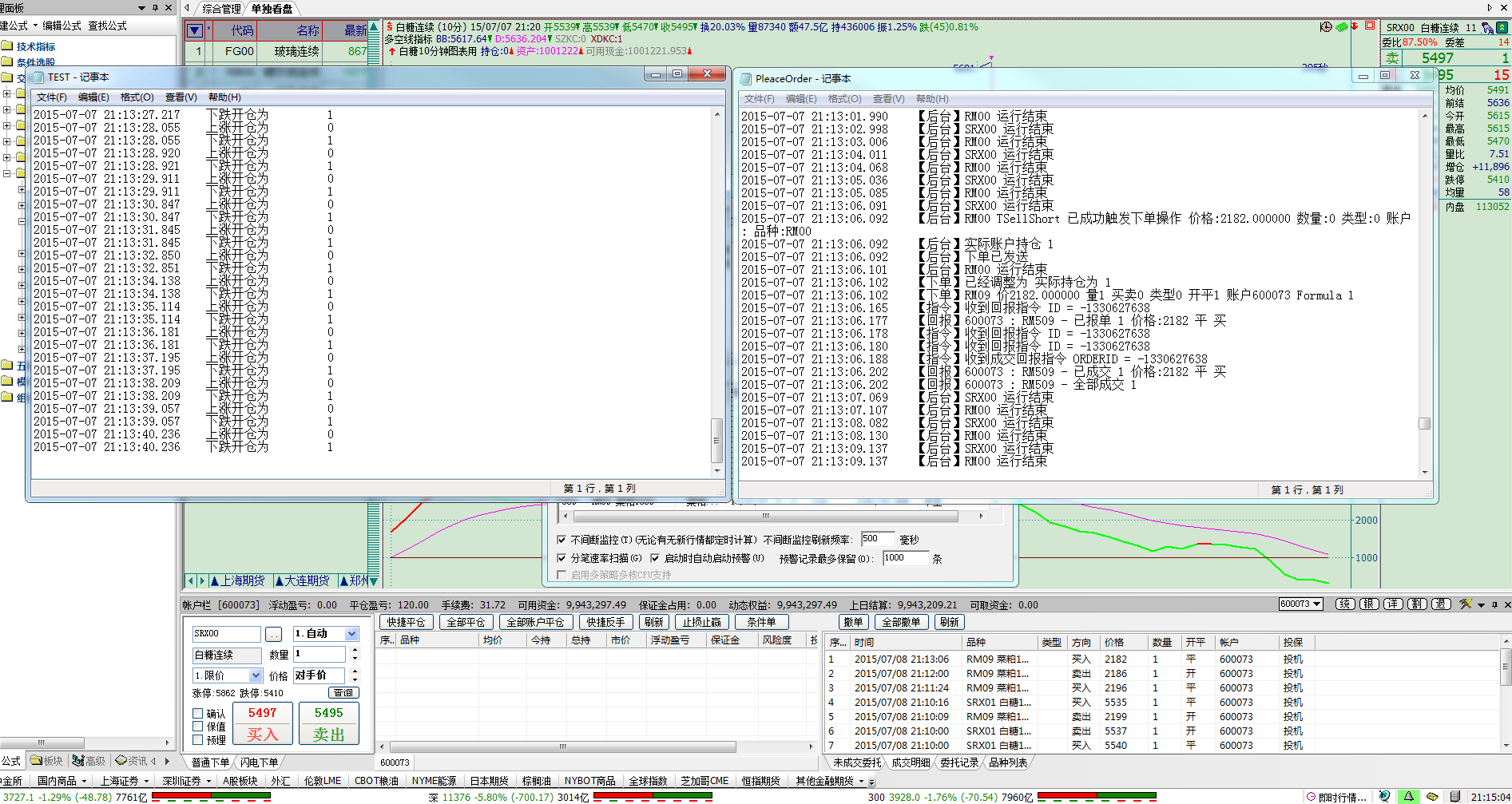1512x804 pixels.
Task: Switch to 上海期货 exchange tab
Action: coord(237,580)
